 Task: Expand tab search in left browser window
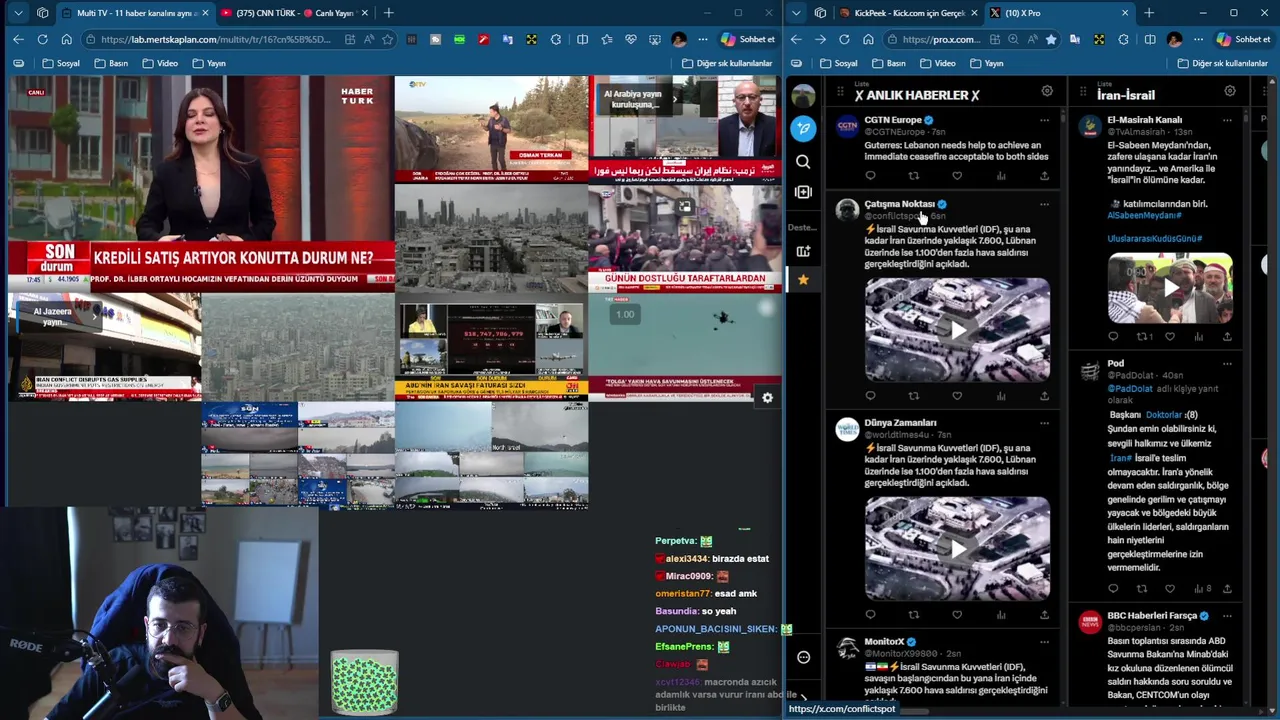click(18, 13)
